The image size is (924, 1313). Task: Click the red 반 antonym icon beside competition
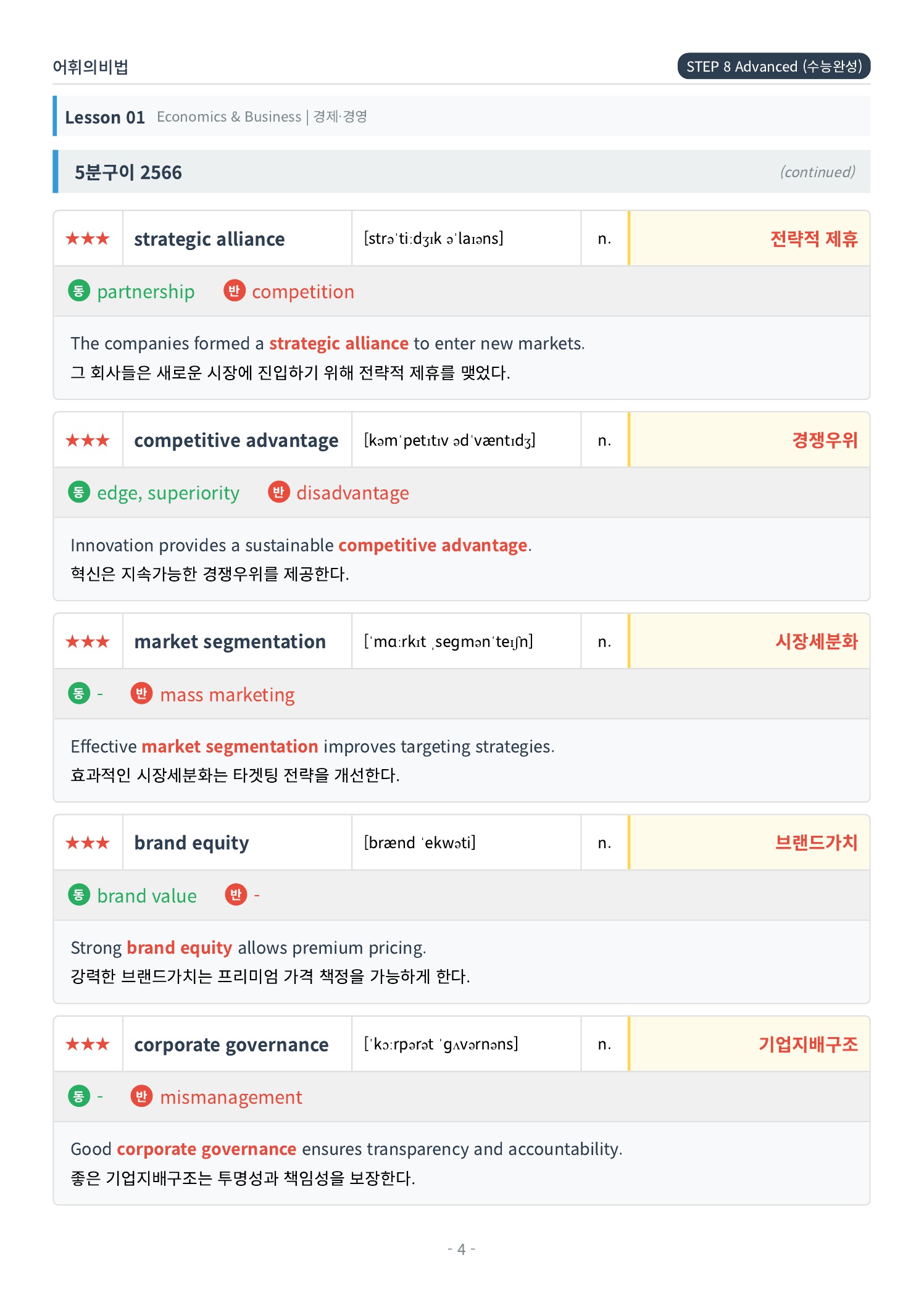pos(234,291)
